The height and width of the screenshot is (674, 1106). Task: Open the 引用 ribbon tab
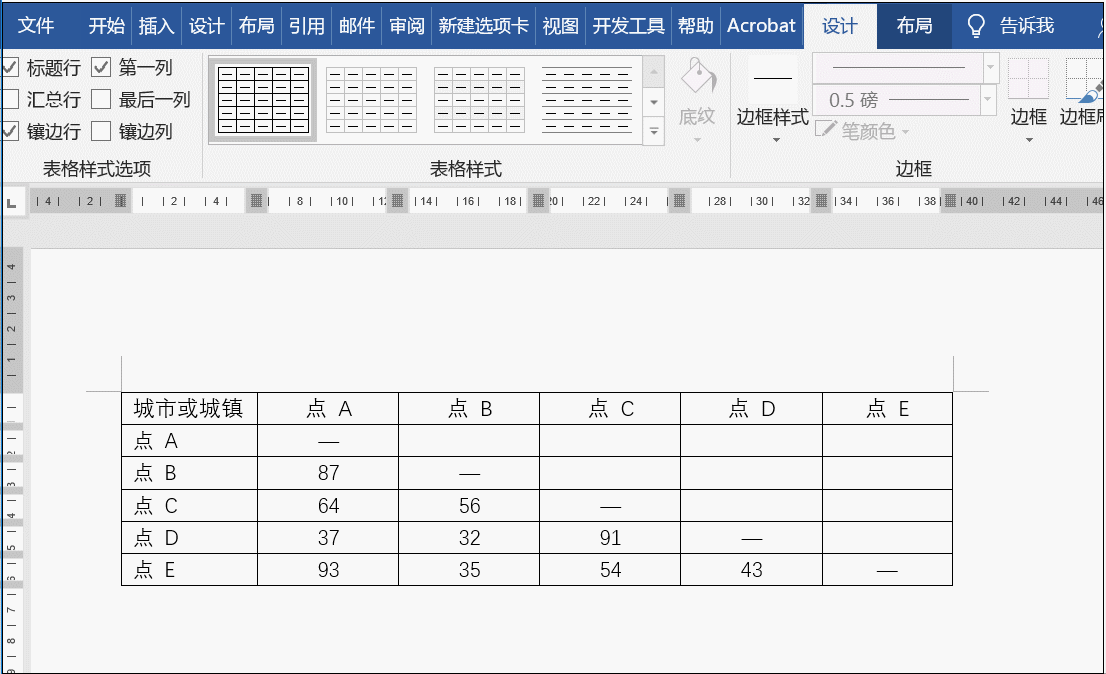307,26
